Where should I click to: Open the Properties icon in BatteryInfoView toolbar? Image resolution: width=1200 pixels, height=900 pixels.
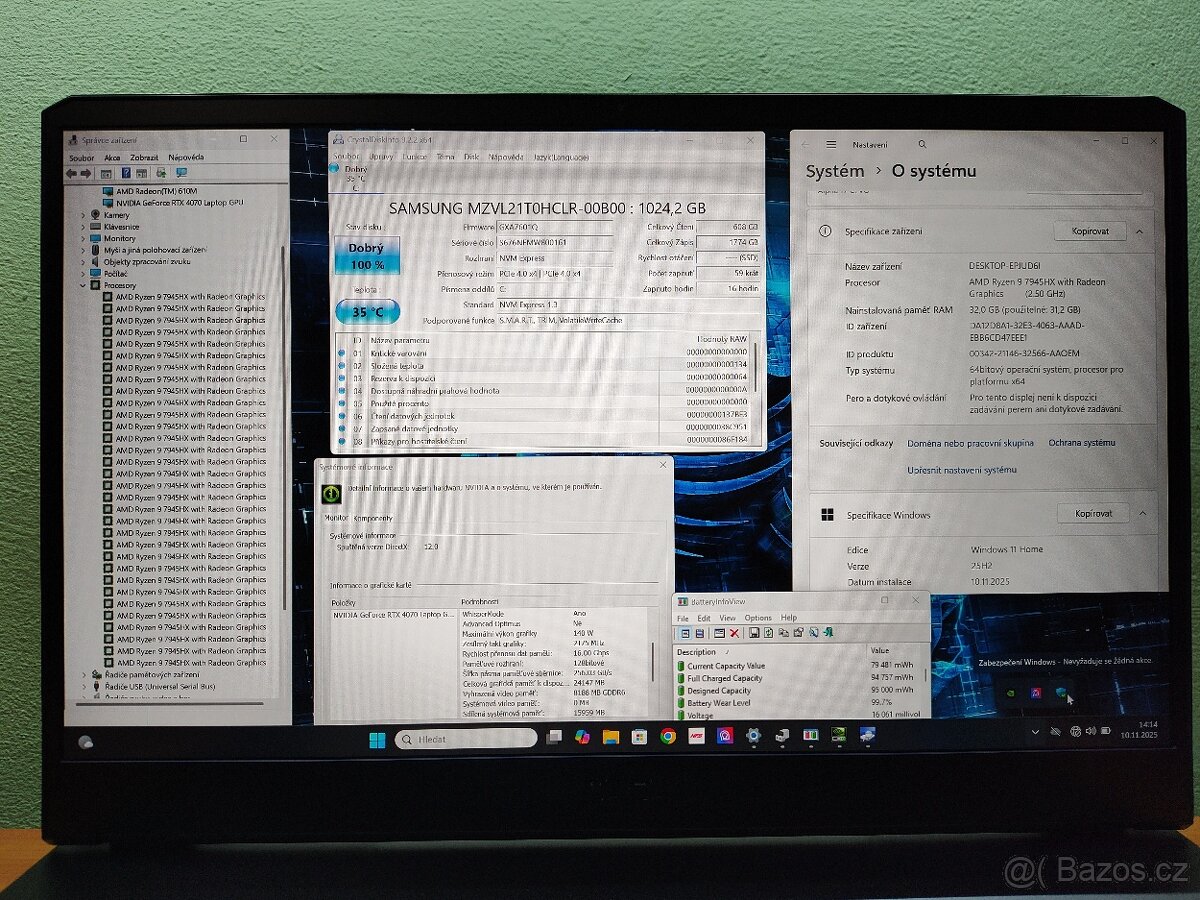[797, 634]
